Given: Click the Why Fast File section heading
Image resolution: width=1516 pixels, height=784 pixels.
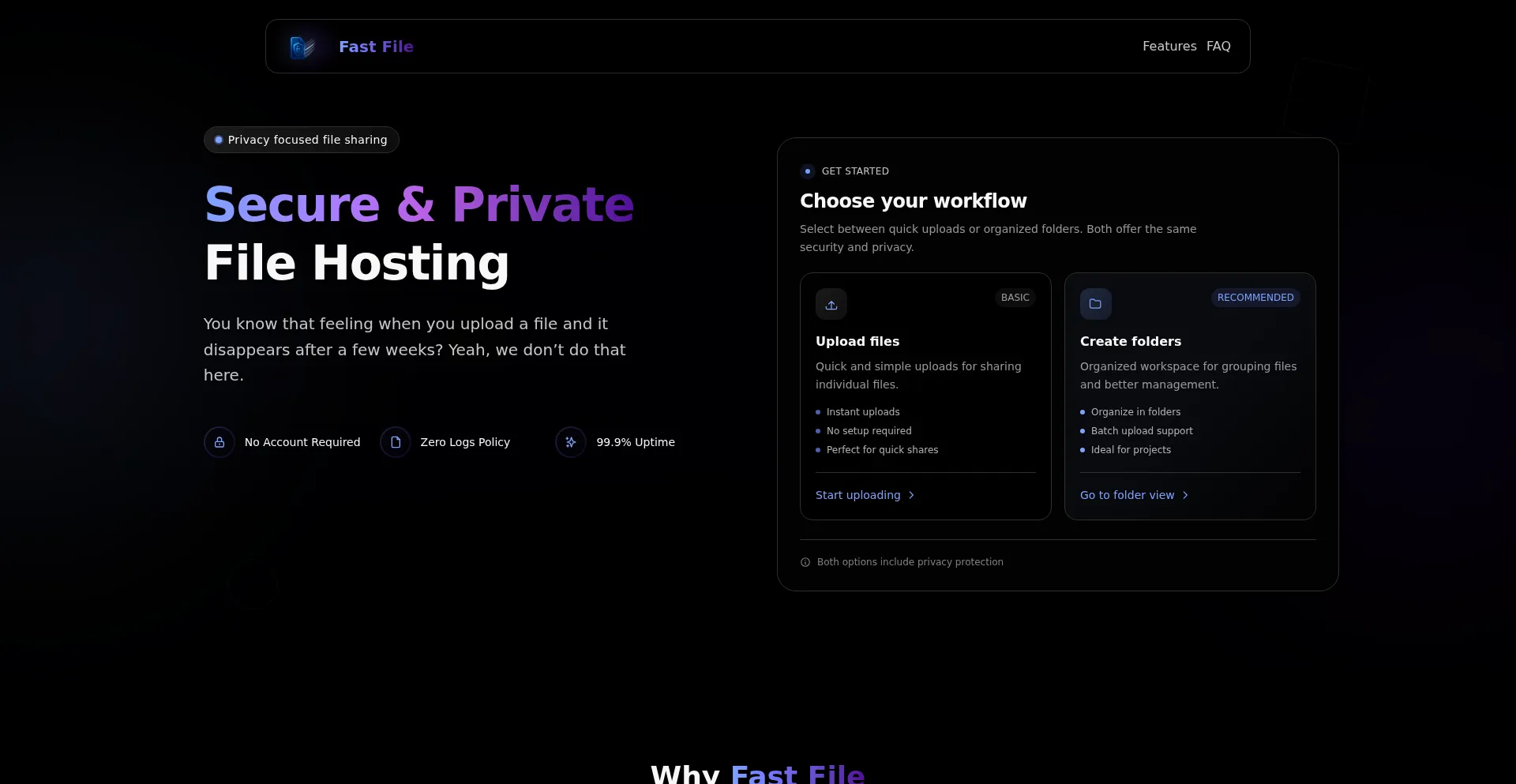Looking at the screenshot, I should [758, 774].
